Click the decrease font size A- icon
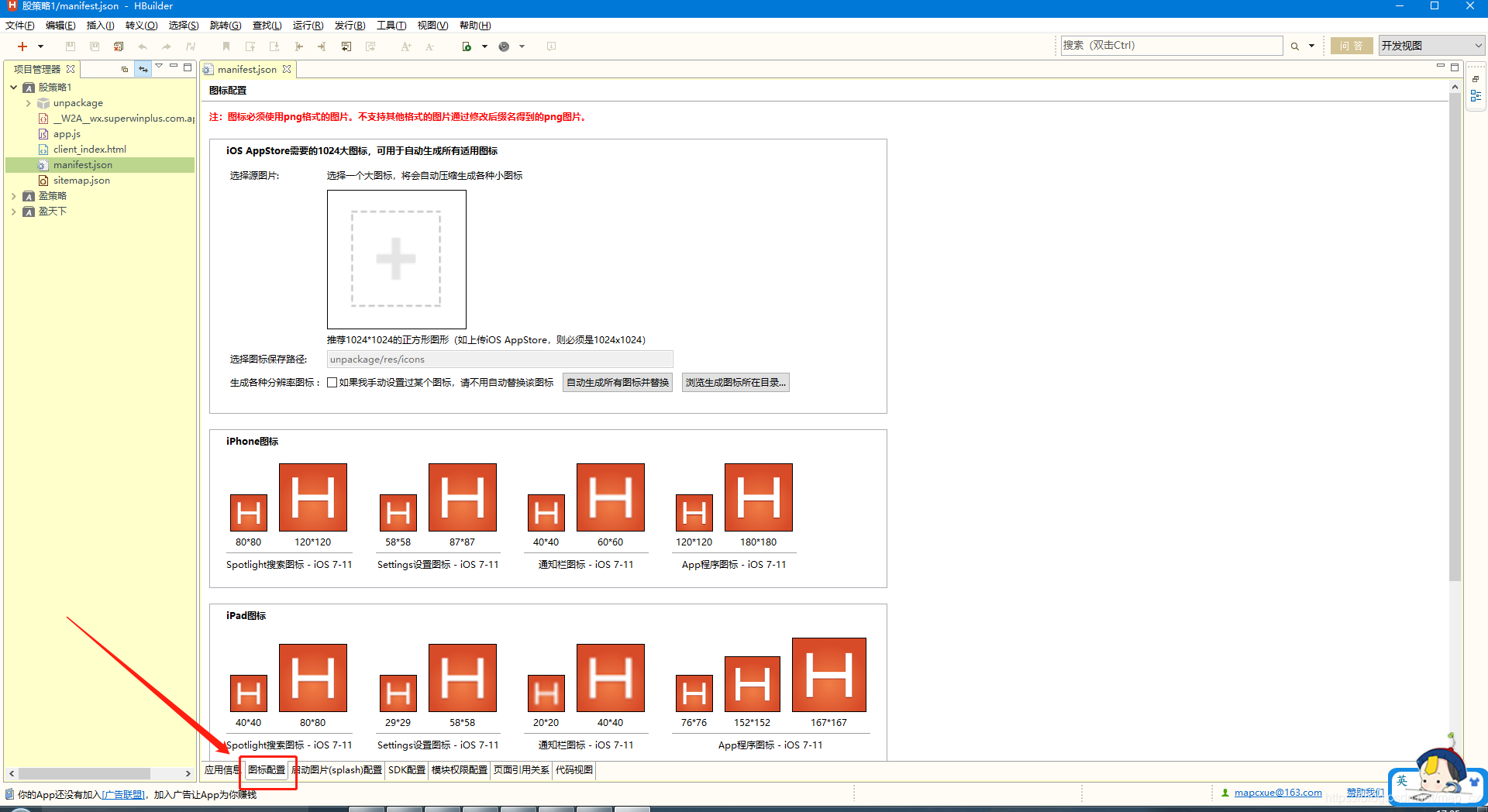 [429, 46]
